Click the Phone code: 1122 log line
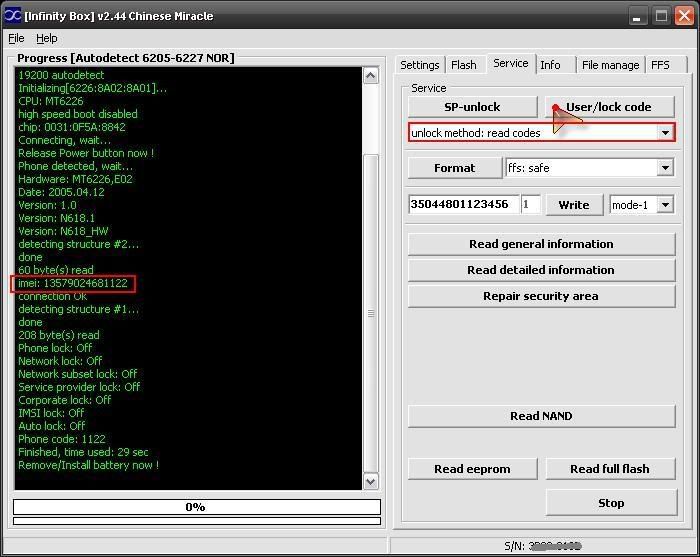 (x=62, y=439)
